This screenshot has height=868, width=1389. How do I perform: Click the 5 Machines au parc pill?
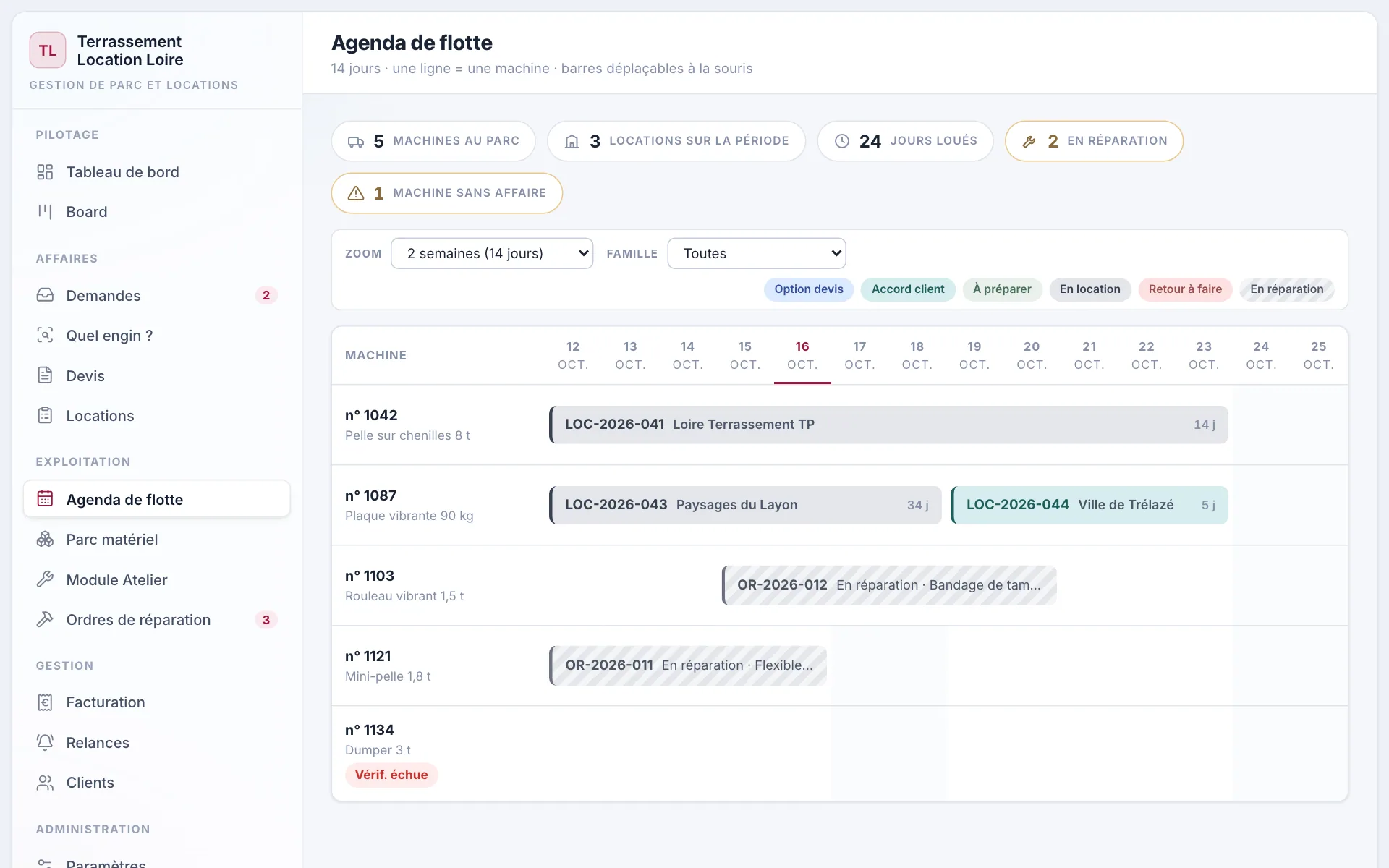point(433,141)
